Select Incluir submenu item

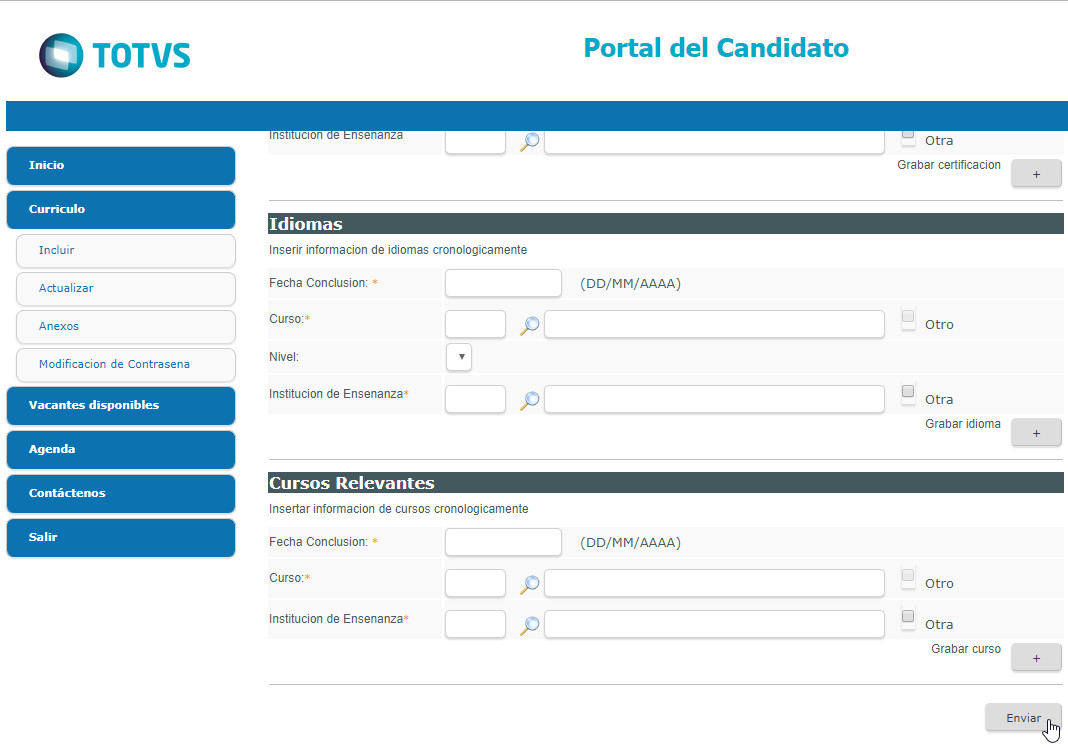point(126,251)
